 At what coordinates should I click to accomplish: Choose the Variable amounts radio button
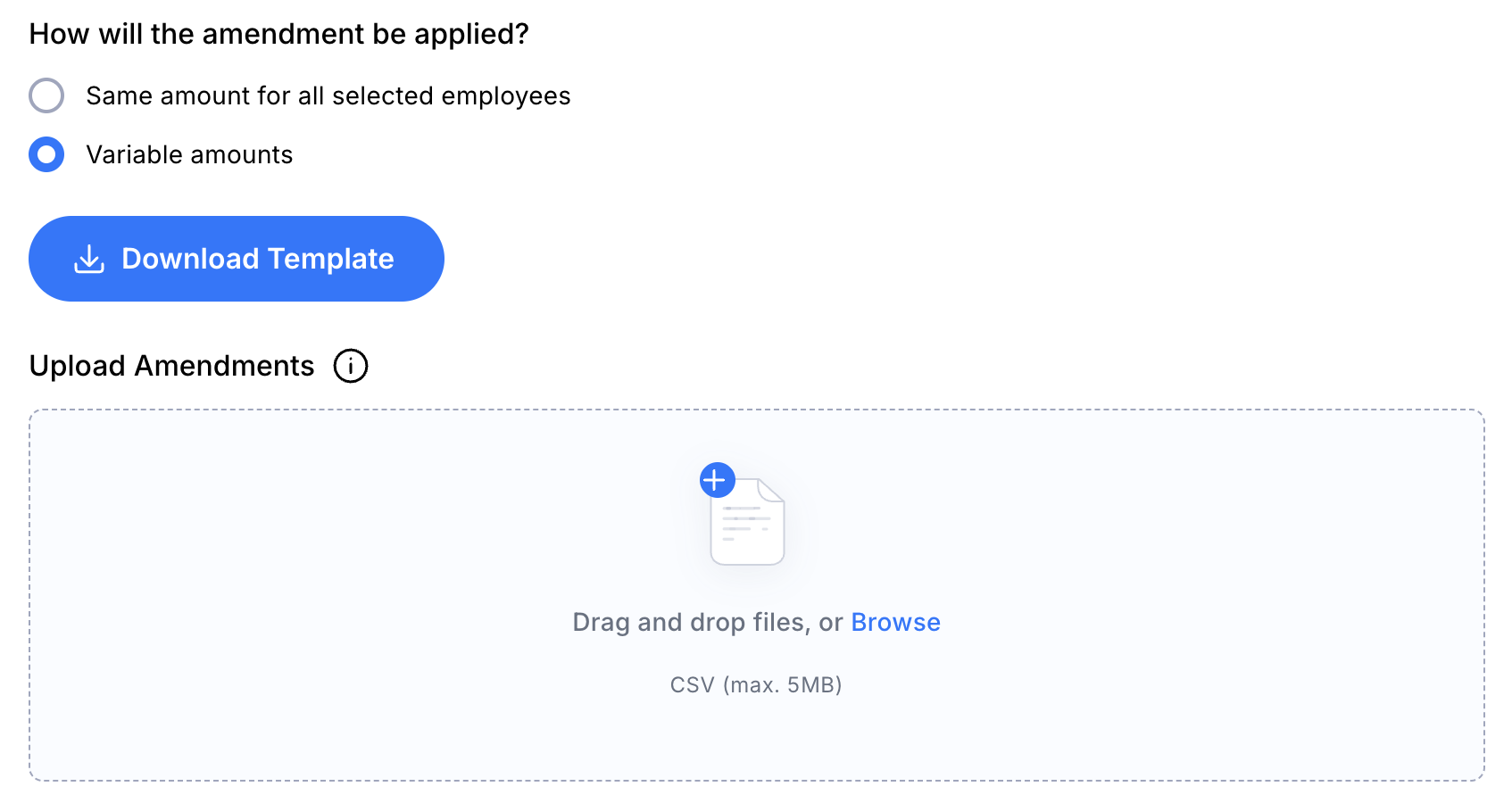(x=46, y=154)
